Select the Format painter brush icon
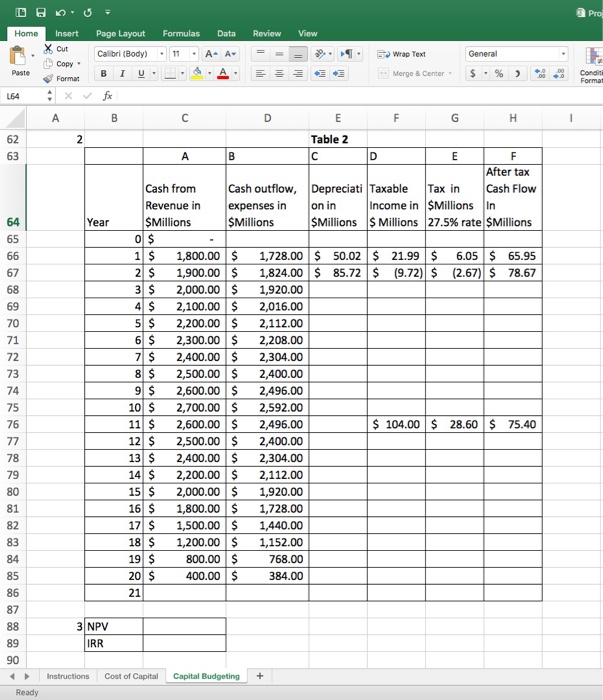This screenshot has height=700, width=603. point(48,79)
